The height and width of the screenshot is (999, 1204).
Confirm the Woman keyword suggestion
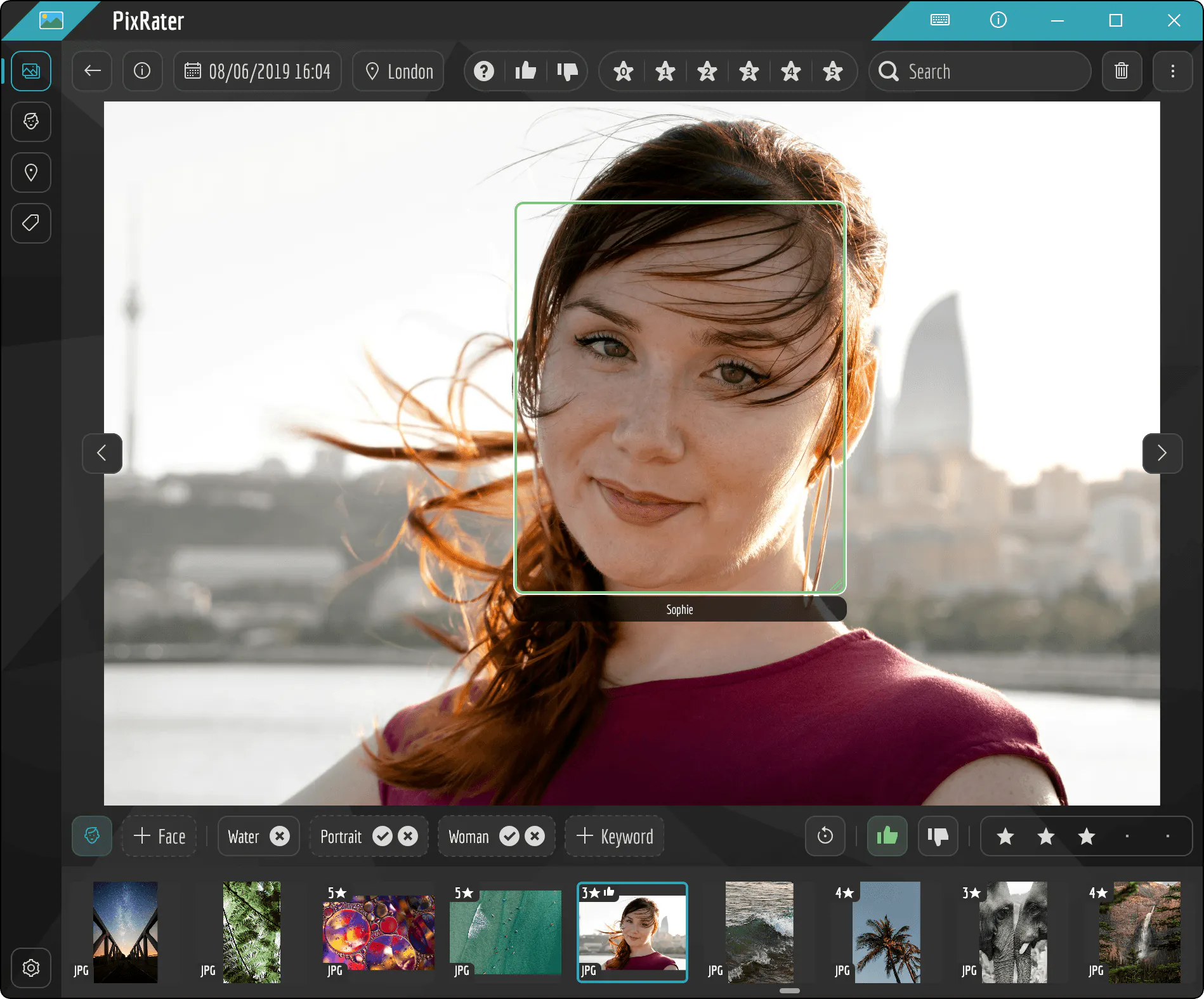coord(509,836)
